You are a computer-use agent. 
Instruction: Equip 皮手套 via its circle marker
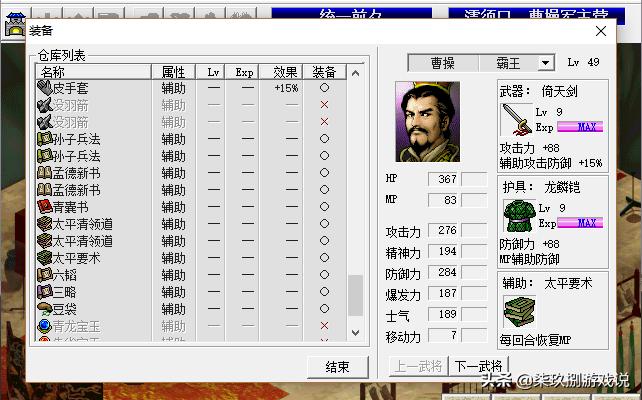(x=324, y=88)
